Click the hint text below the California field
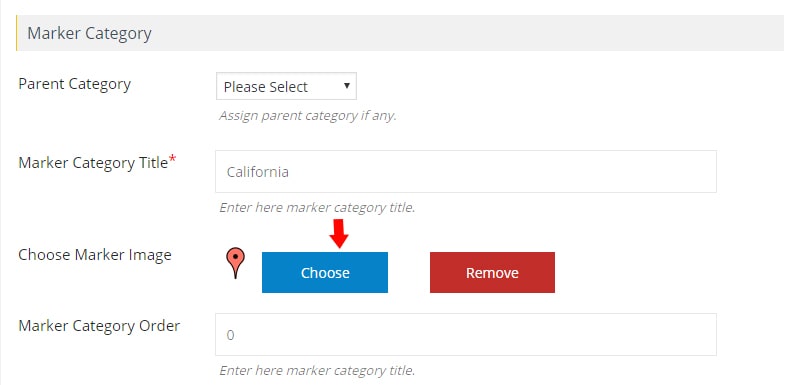This screenshot has width=799, height=385. [x=317, y=208]
